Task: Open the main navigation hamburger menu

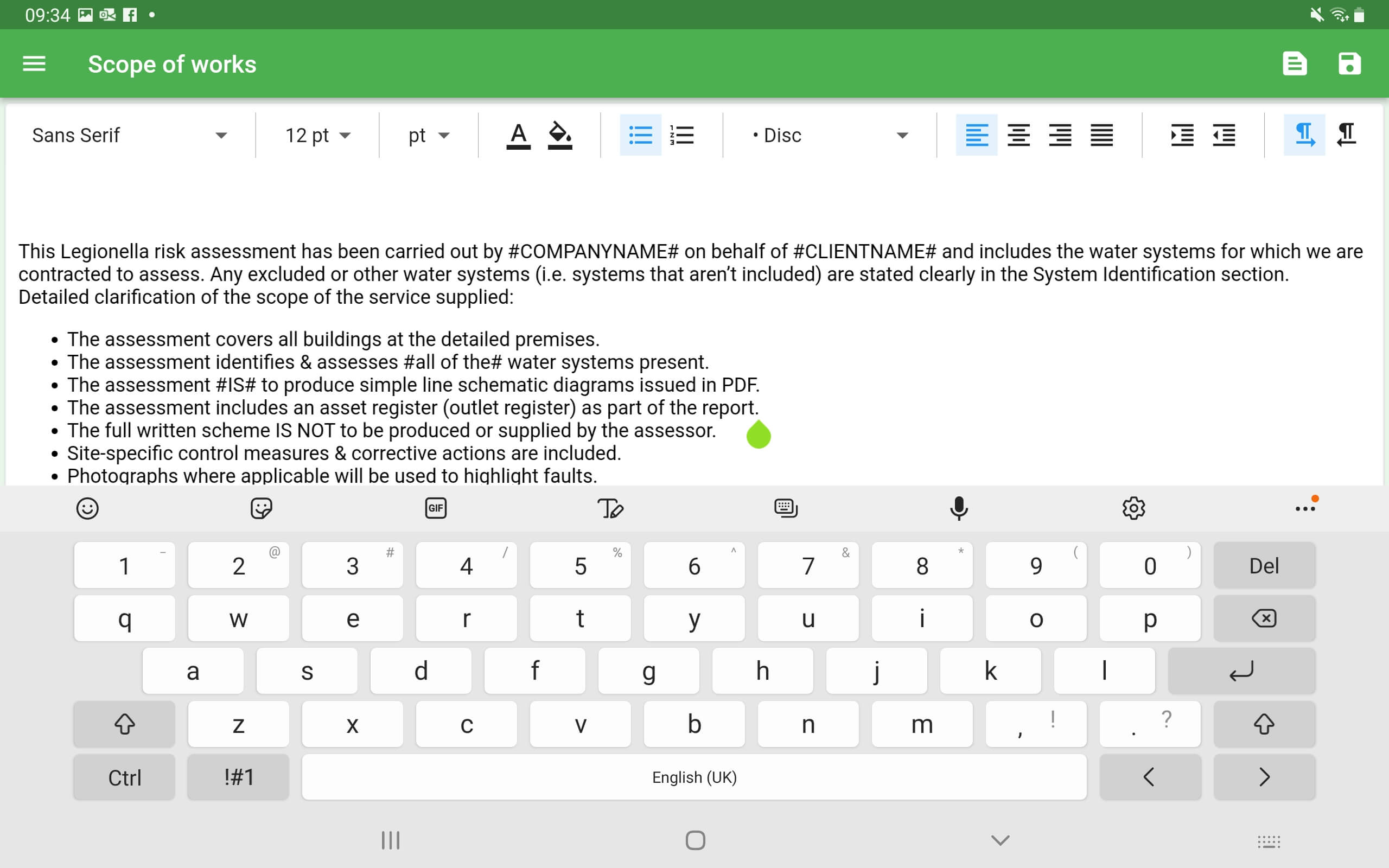Action: (x=34, y=63)
